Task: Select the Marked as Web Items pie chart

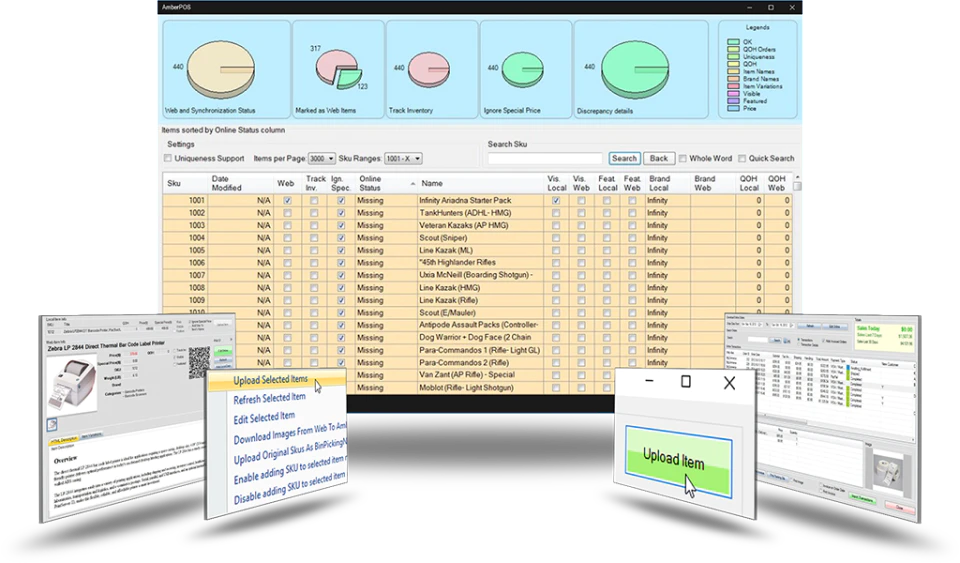Action: pyautogui.click(x=338, y=69)
